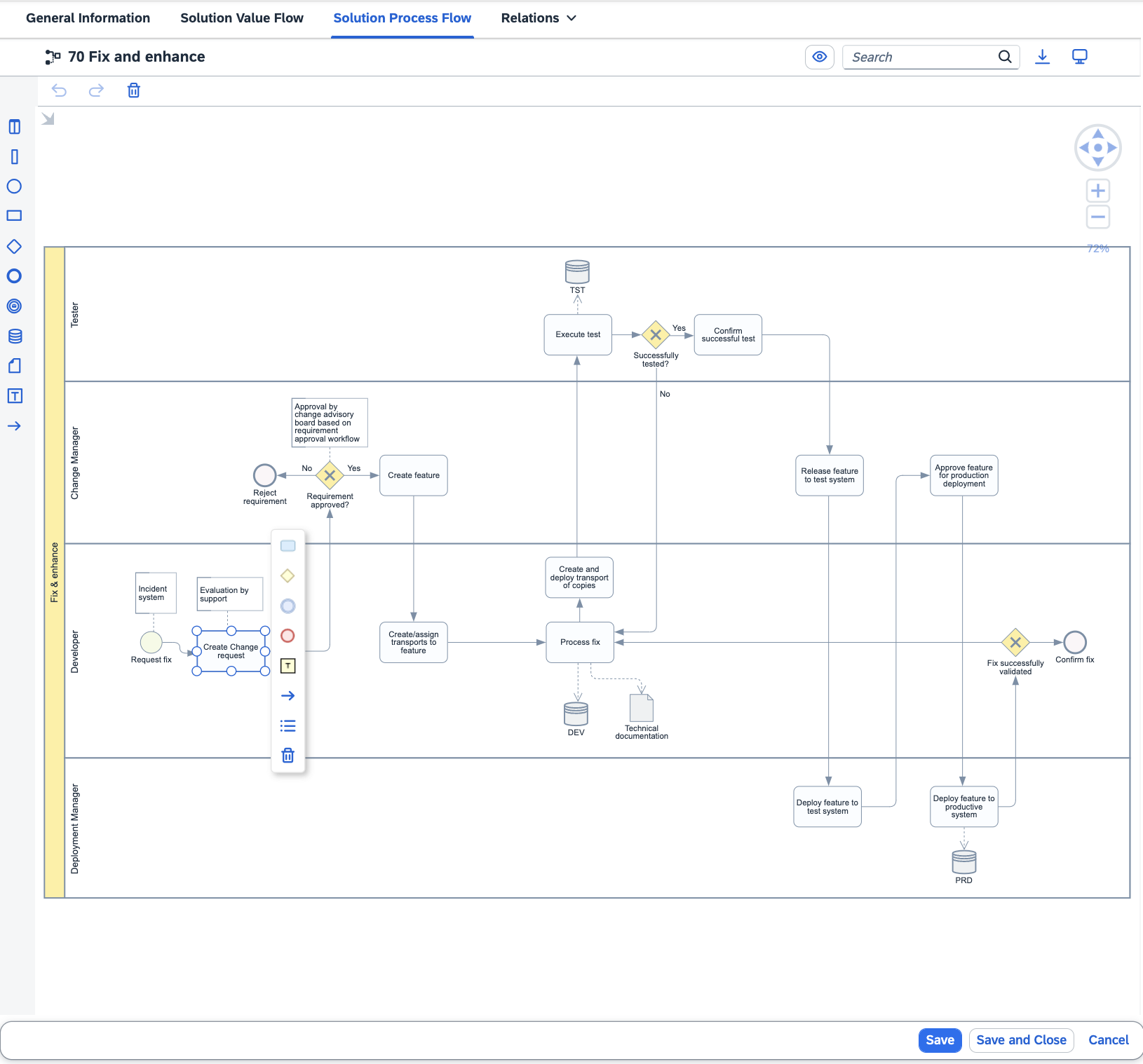Open the General Information tab
The image size is (1143, 1064).
[x=88, y=18]
